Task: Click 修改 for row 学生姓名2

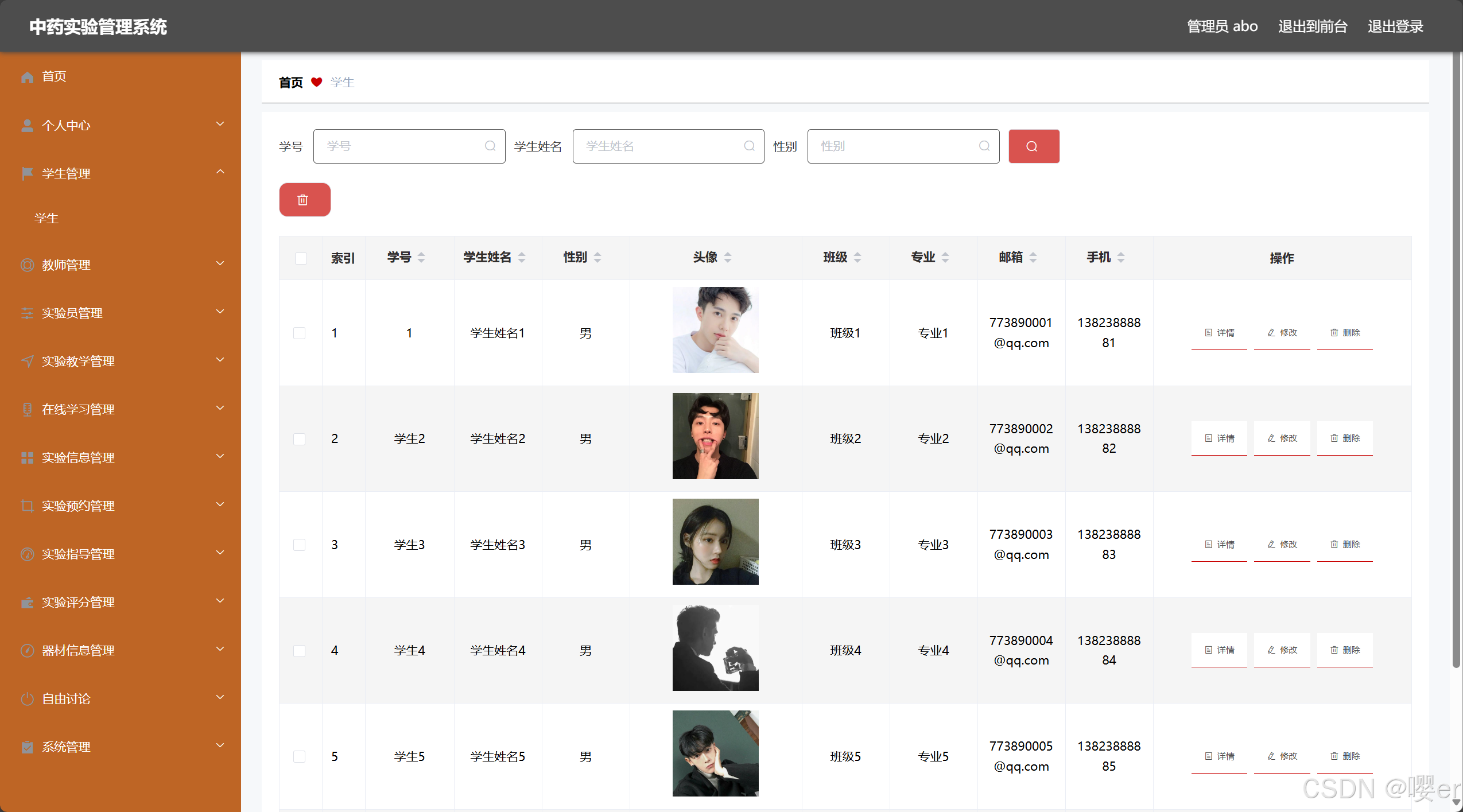Action: [x=1282, y=438]
